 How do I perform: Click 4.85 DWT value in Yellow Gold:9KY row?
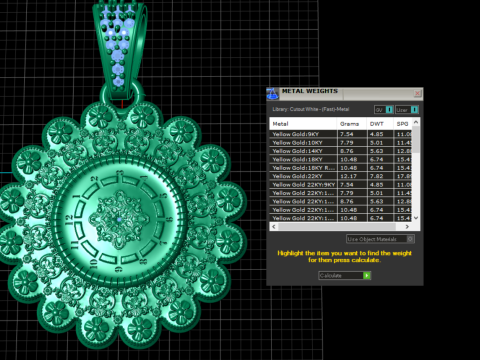pos(377,134)
